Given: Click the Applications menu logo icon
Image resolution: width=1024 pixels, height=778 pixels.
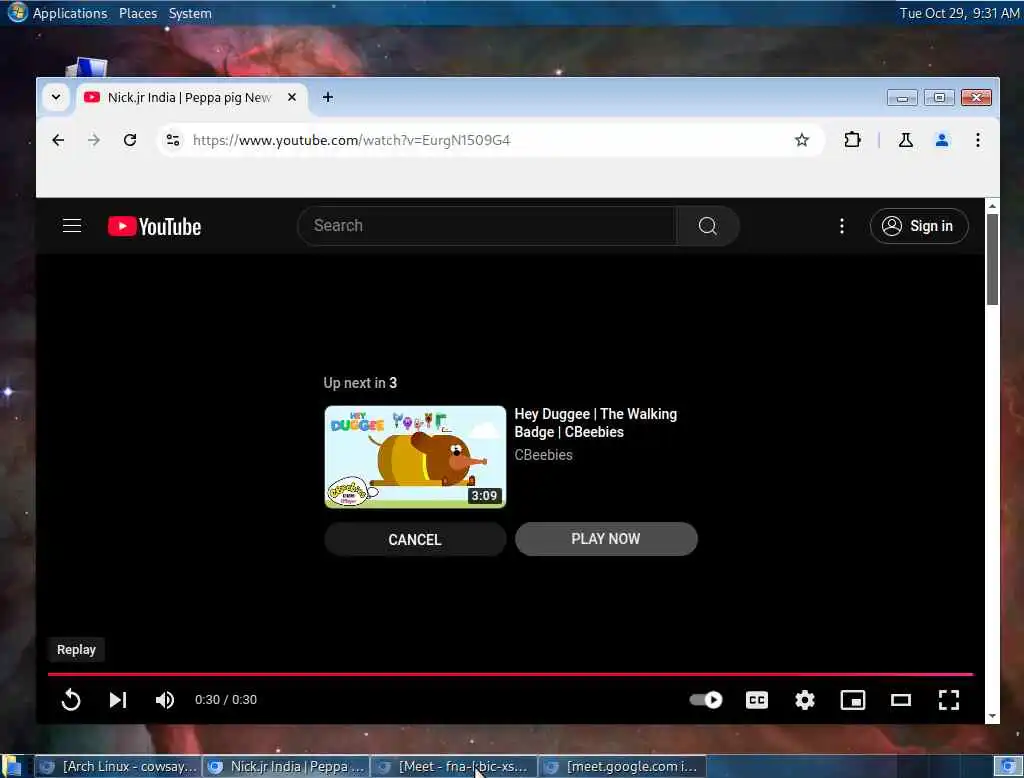Looking at the screenshot, I should point(18,12).
